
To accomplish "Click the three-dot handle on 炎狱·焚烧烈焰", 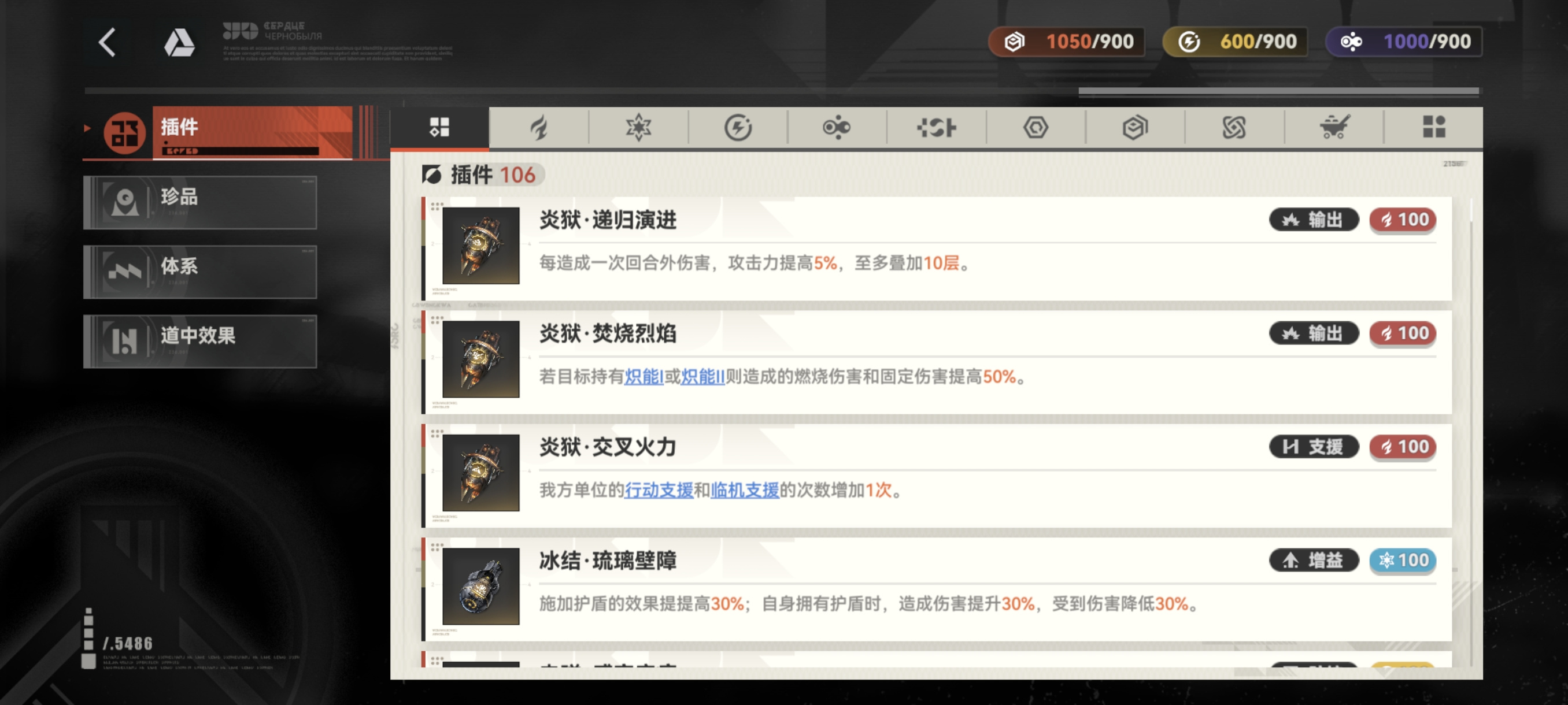I will (437, 320).
